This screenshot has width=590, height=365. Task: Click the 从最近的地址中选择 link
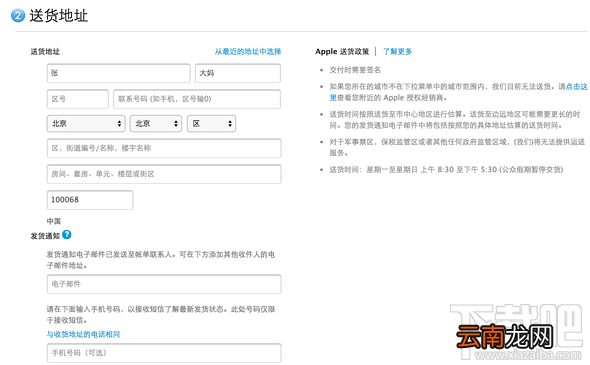tap(248, 52)
